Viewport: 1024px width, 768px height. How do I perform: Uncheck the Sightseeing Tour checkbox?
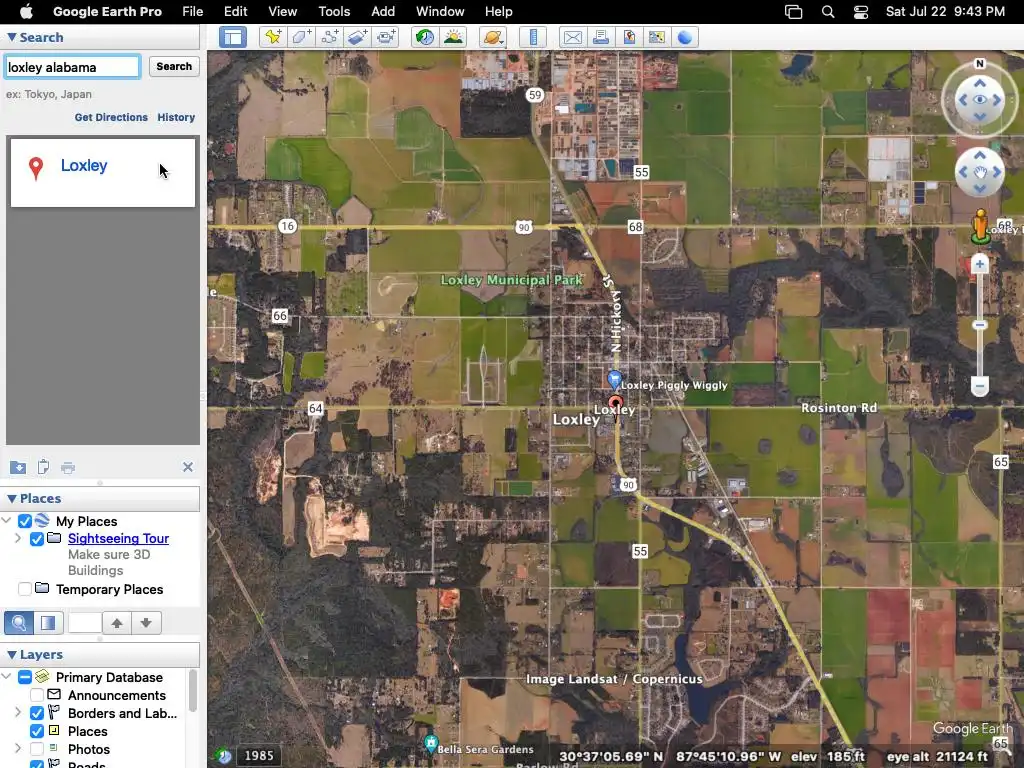pyautogui.click(x=37, y=539)
